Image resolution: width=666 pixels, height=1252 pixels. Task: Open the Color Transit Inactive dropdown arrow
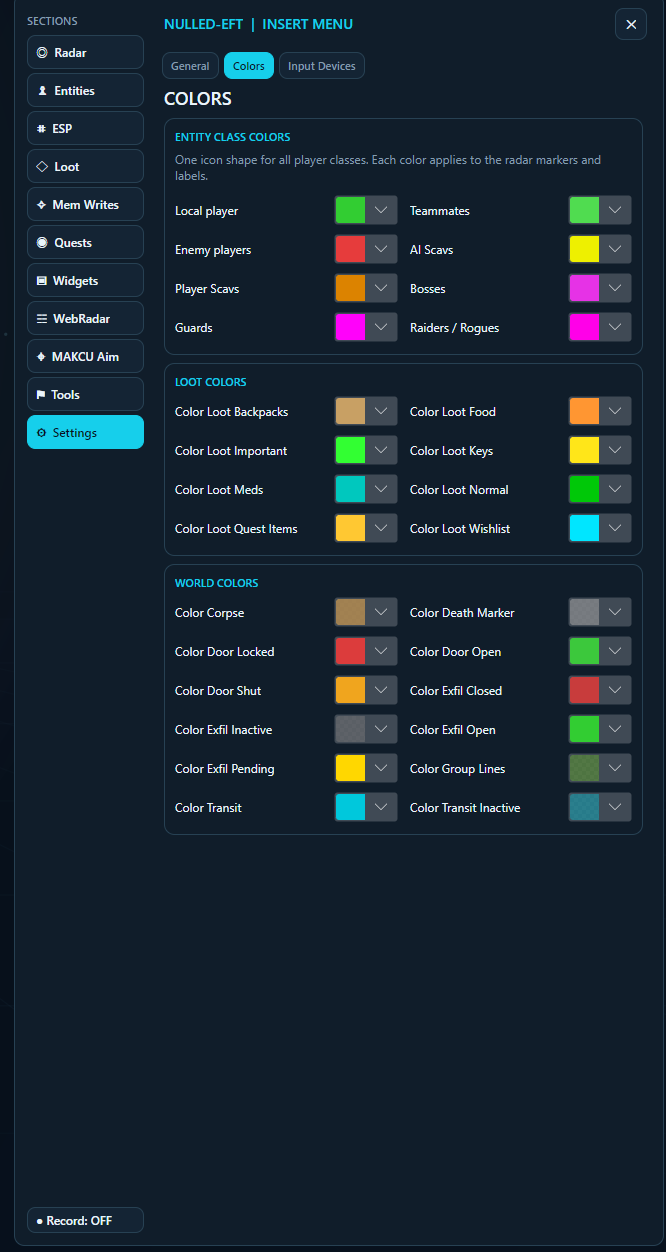tap(616, 807)
